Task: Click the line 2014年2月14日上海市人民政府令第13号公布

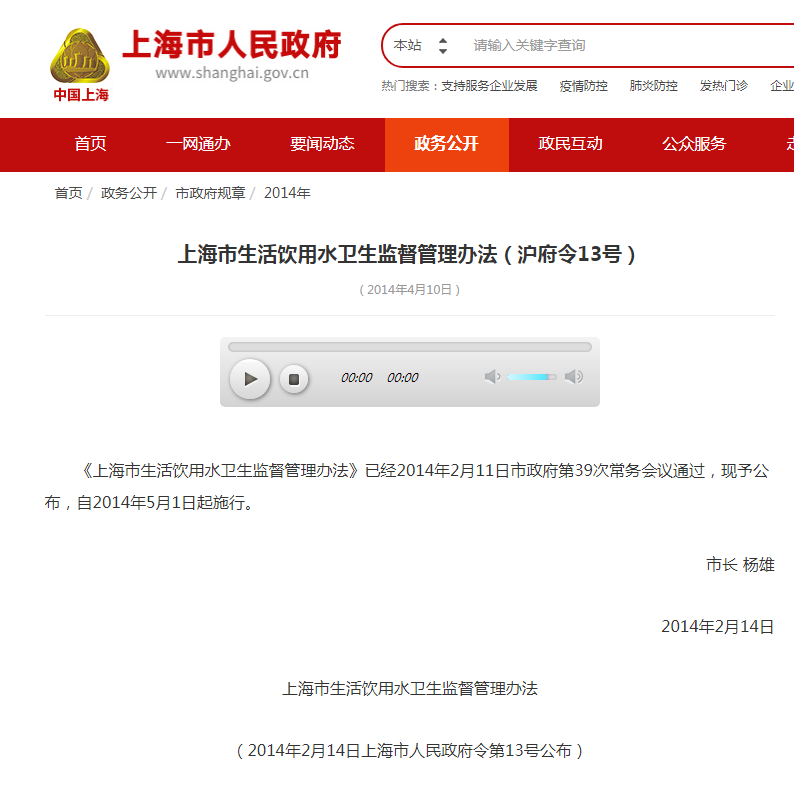Action: 410,751
